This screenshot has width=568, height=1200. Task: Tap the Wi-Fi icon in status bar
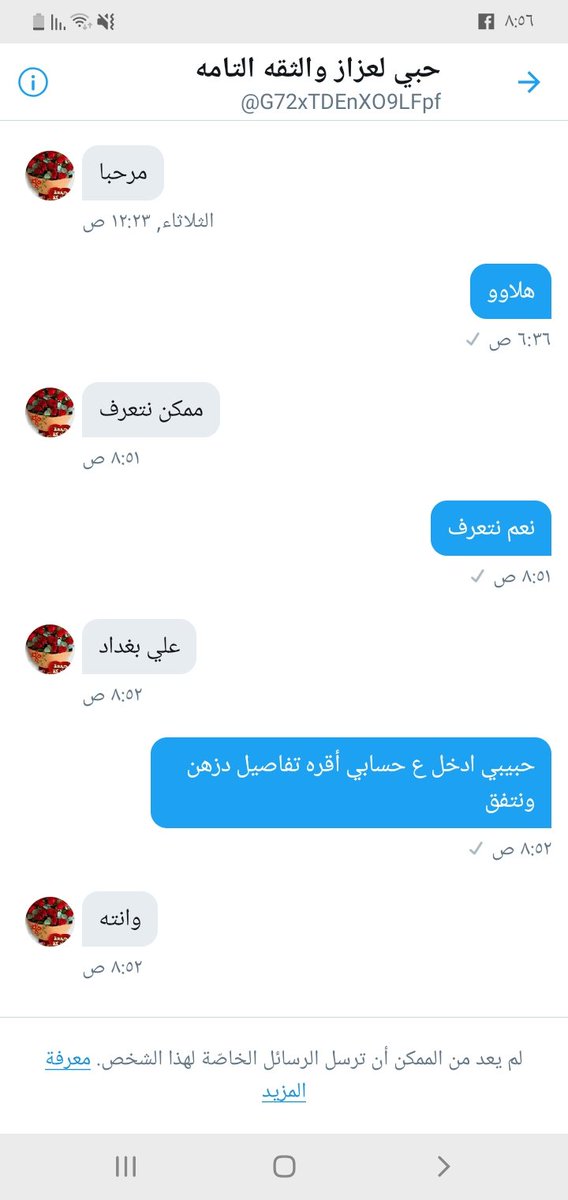pos(79,21)
